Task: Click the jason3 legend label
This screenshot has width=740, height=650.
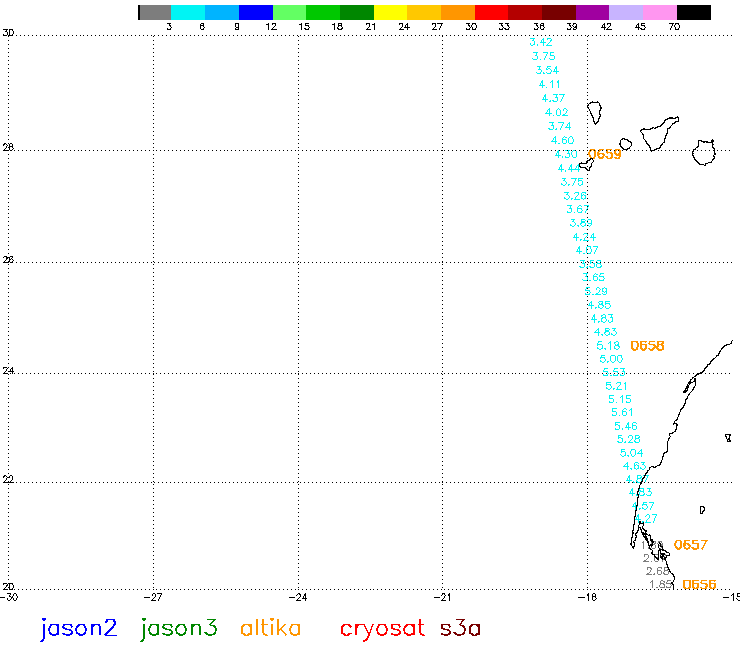Action: point(178,629)
